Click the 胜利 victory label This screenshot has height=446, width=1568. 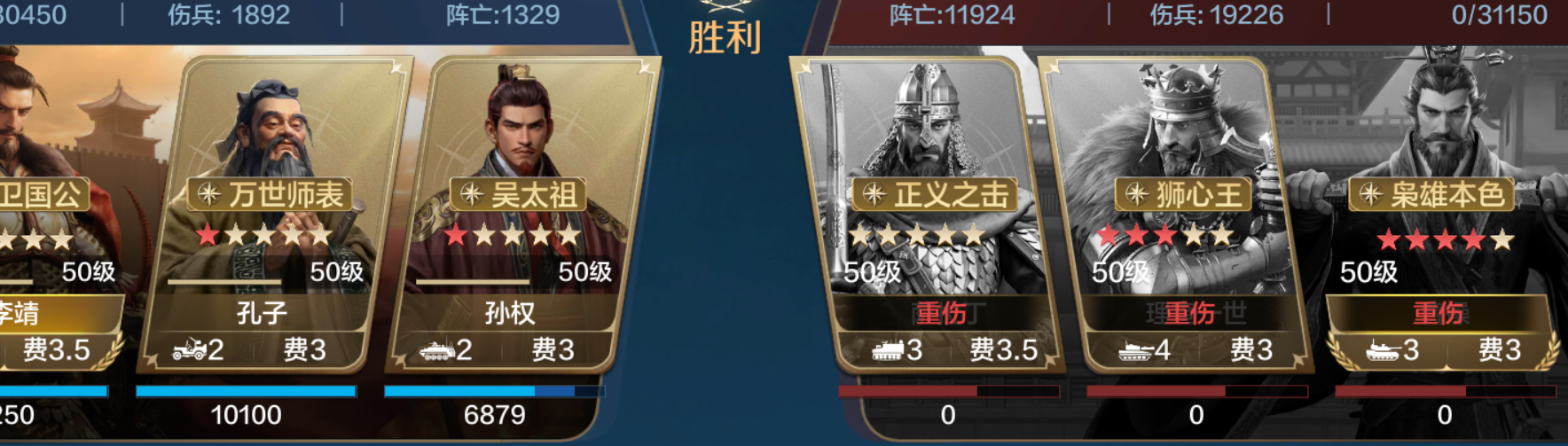[x=725, y=38]
